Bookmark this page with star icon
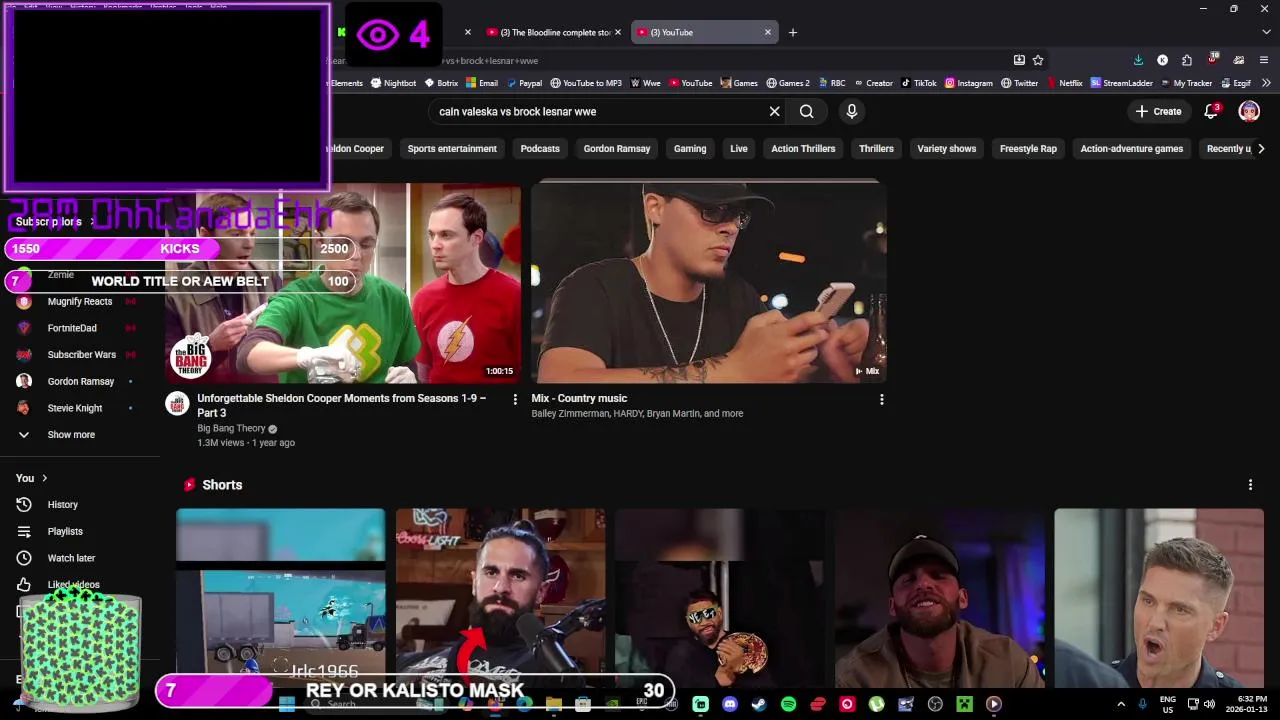Viewport: 1280px width, 720px height. click(x=1038, y=60)
